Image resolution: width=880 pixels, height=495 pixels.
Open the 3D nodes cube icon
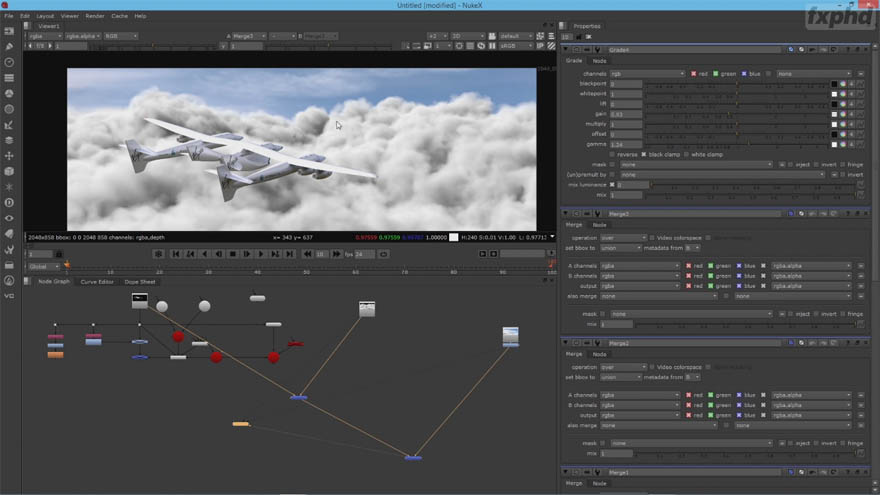click(x=9, y=172)
